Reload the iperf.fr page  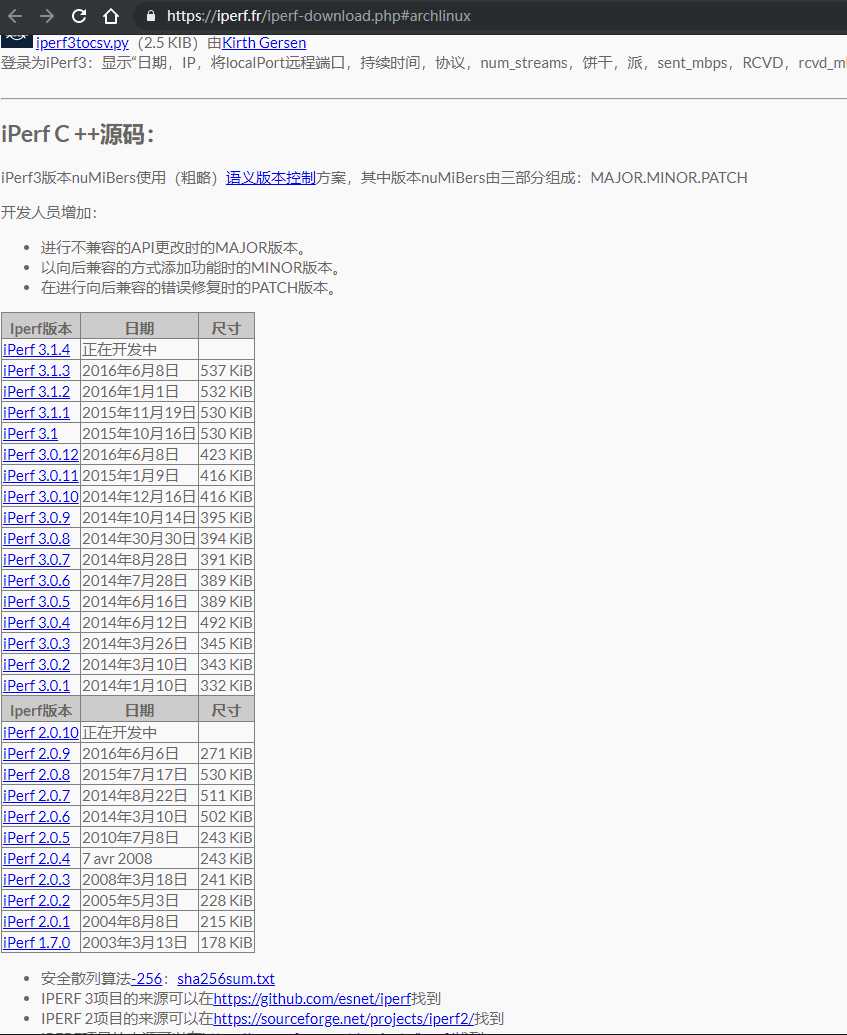click(x=79, y=16)
